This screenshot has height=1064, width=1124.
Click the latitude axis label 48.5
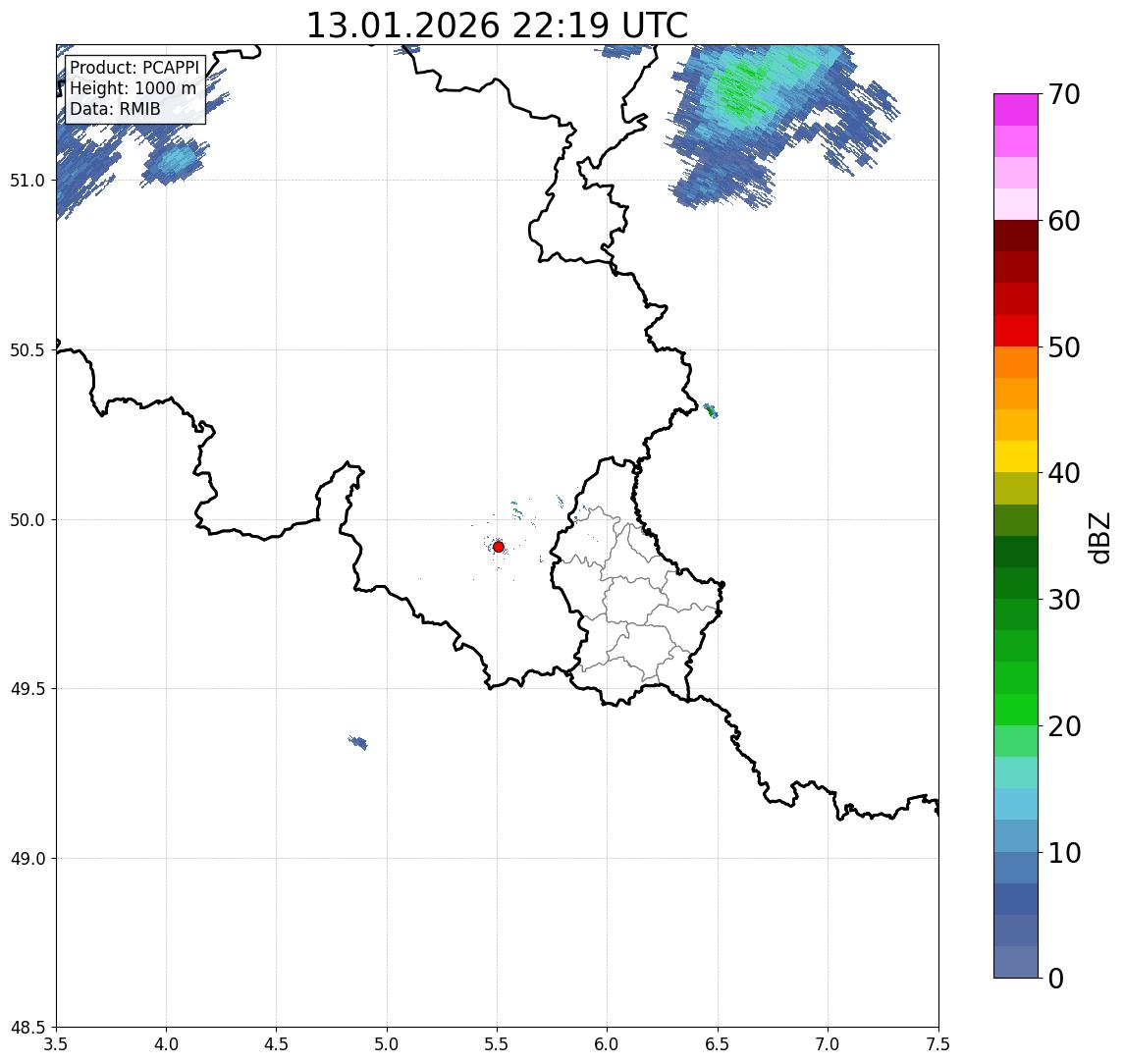coord(27,1028)
